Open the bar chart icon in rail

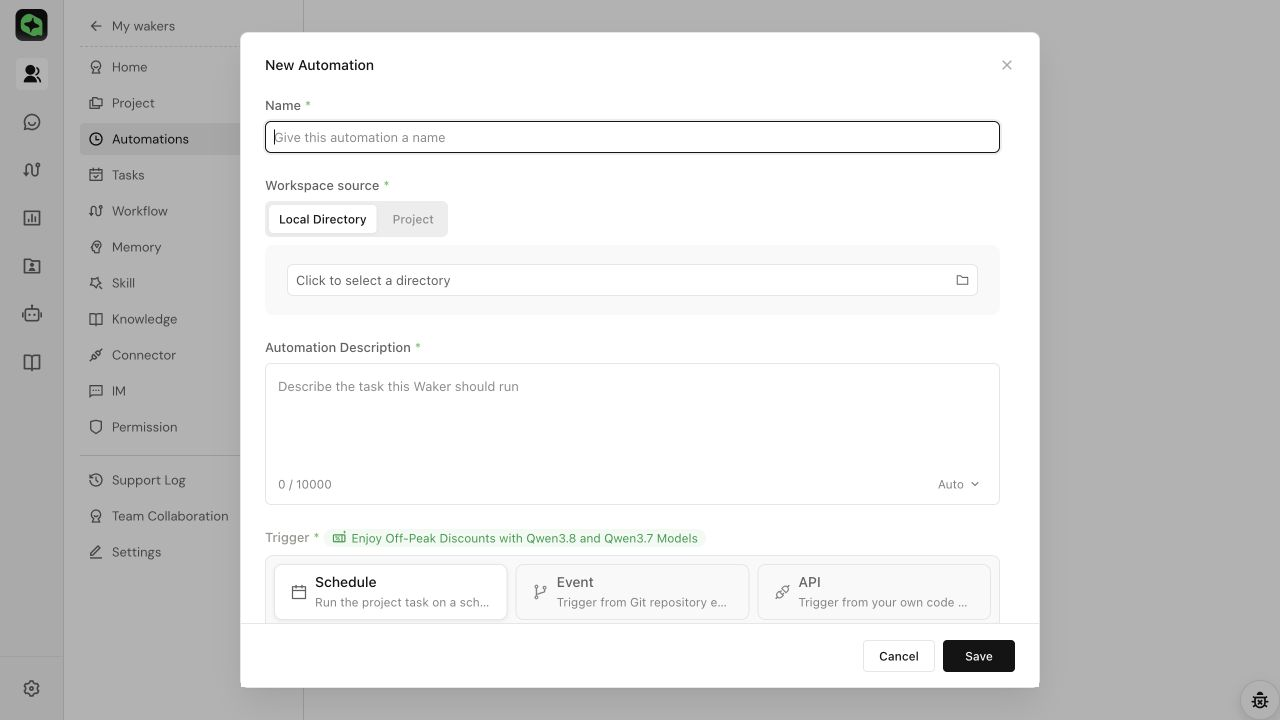click(32, 218)
